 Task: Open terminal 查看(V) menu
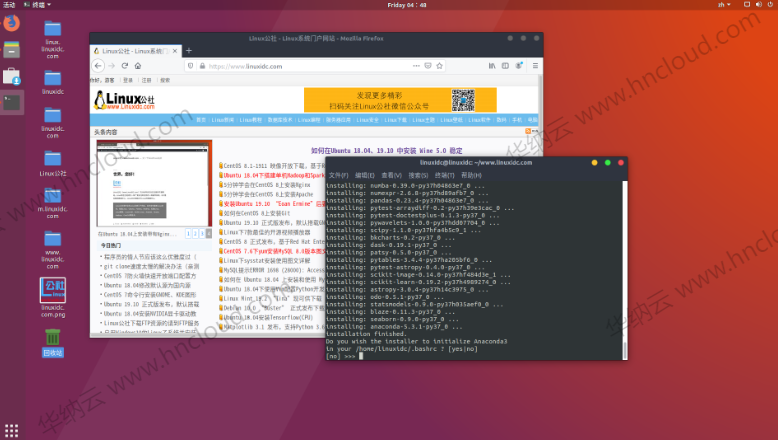click(391, 175)
